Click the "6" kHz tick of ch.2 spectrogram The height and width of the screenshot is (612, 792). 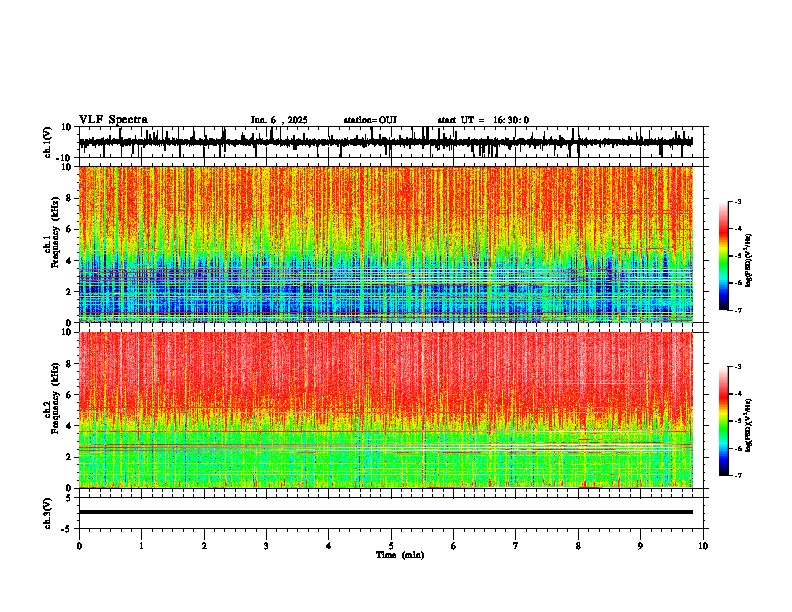click(x=69, y=395)
